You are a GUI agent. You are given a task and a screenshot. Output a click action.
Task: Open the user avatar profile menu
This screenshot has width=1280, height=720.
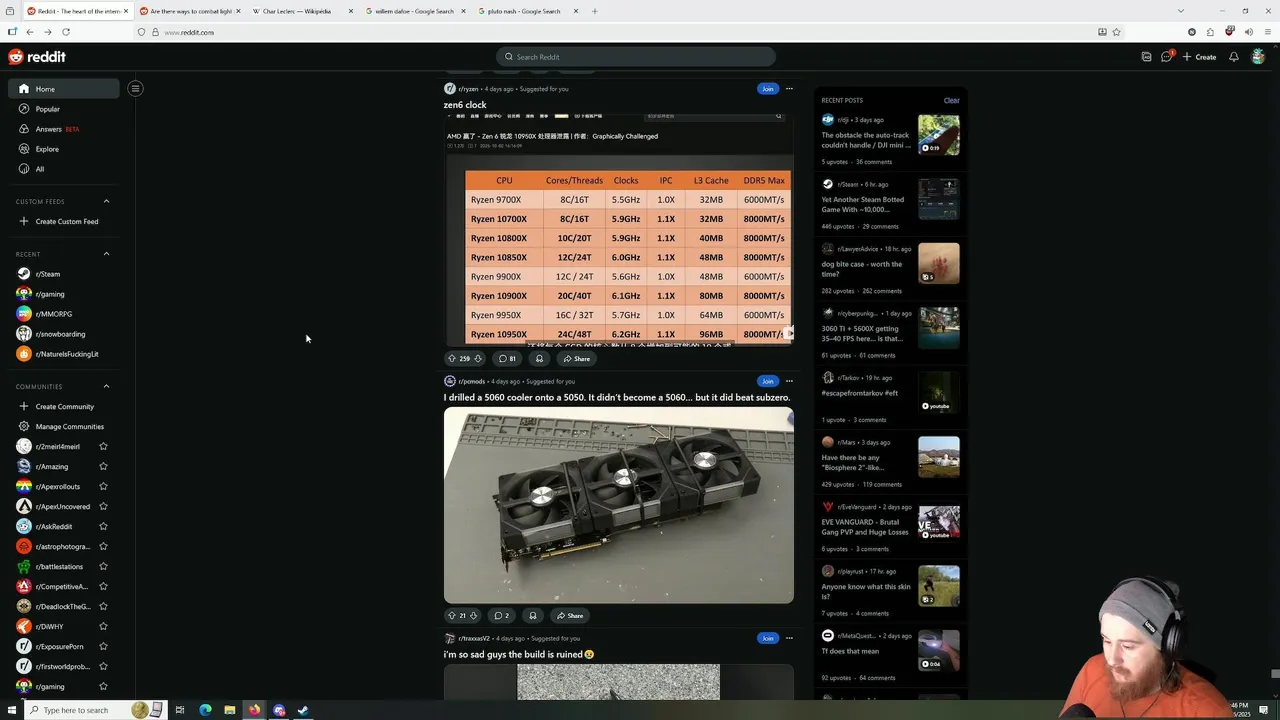(1258, 57)
